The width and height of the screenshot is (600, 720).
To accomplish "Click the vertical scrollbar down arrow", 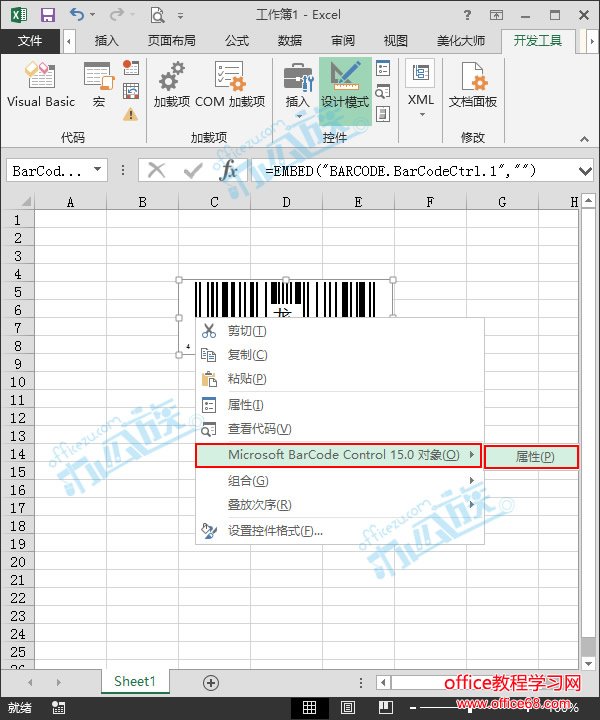I will tap(588, 664).
